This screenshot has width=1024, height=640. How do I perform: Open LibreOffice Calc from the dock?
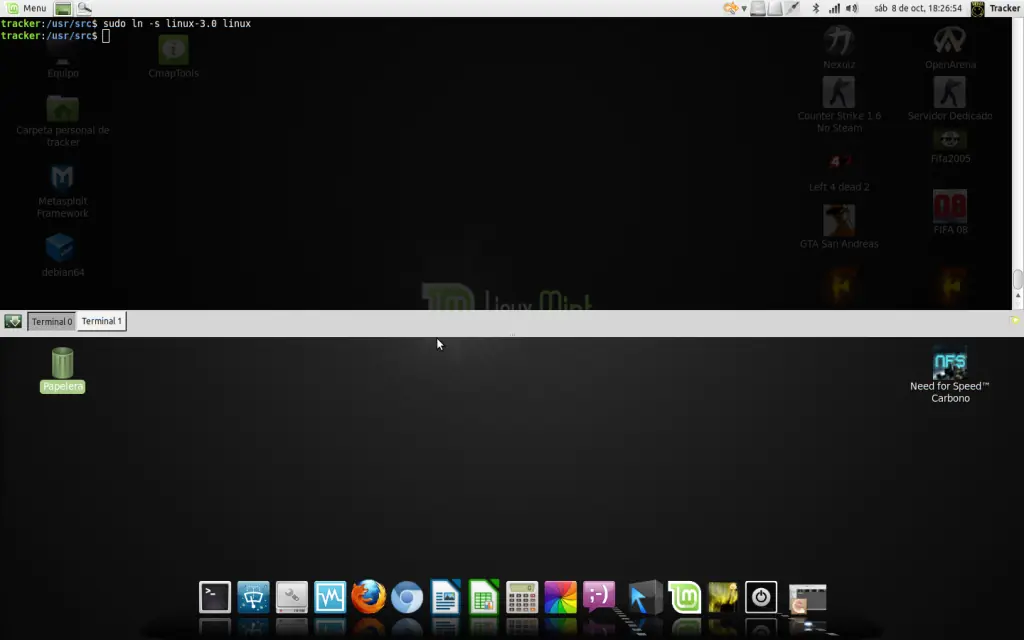pyautogui.click(x=484, y=597)
